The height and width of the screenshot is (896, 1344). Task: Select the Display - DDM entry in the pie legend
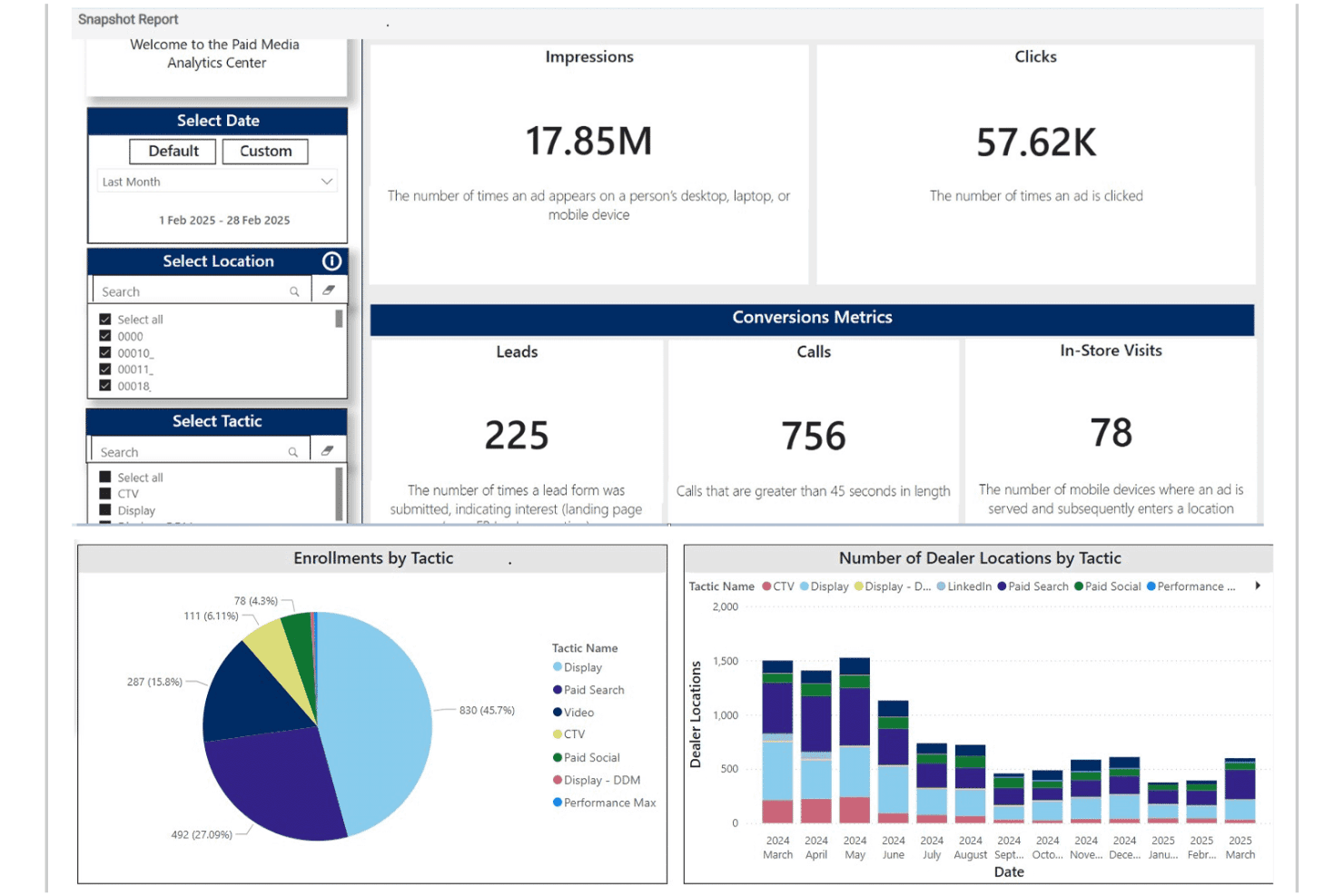click(x=597, y=780)
